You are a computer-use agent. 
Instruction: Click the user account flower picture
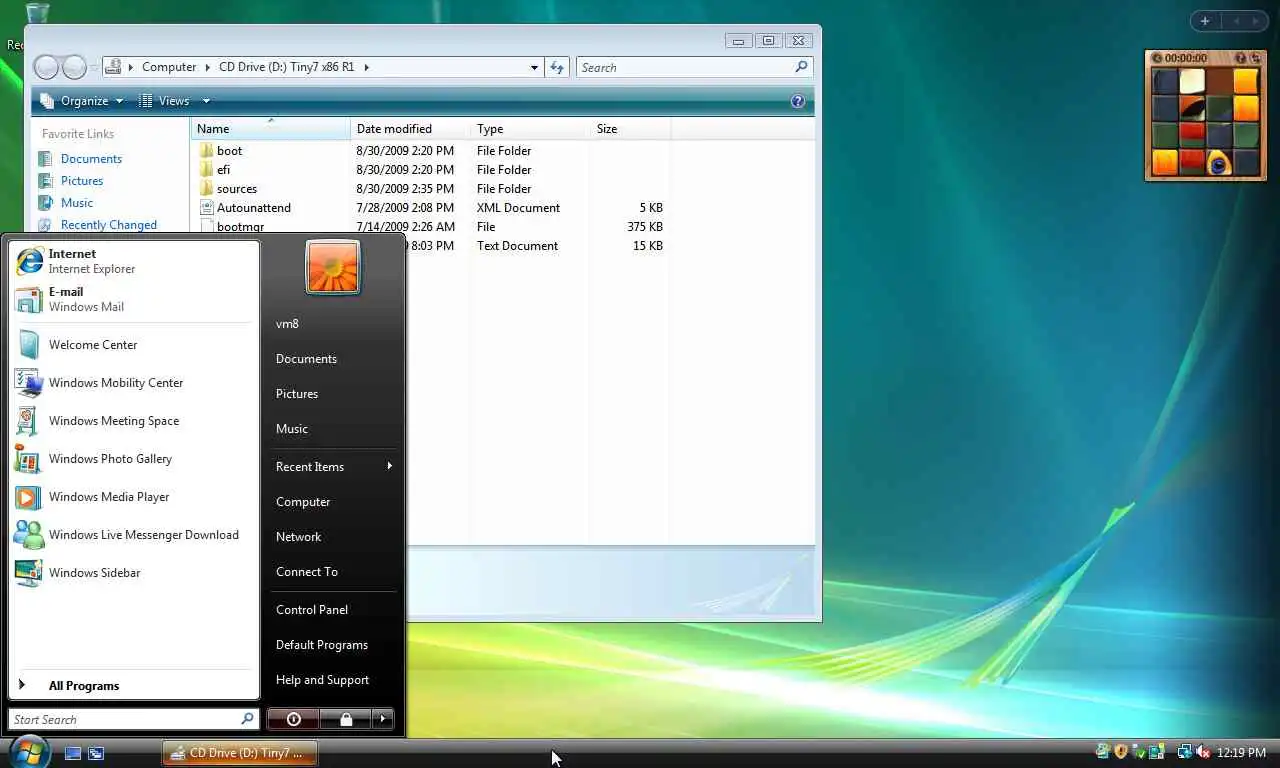point(333,267)
